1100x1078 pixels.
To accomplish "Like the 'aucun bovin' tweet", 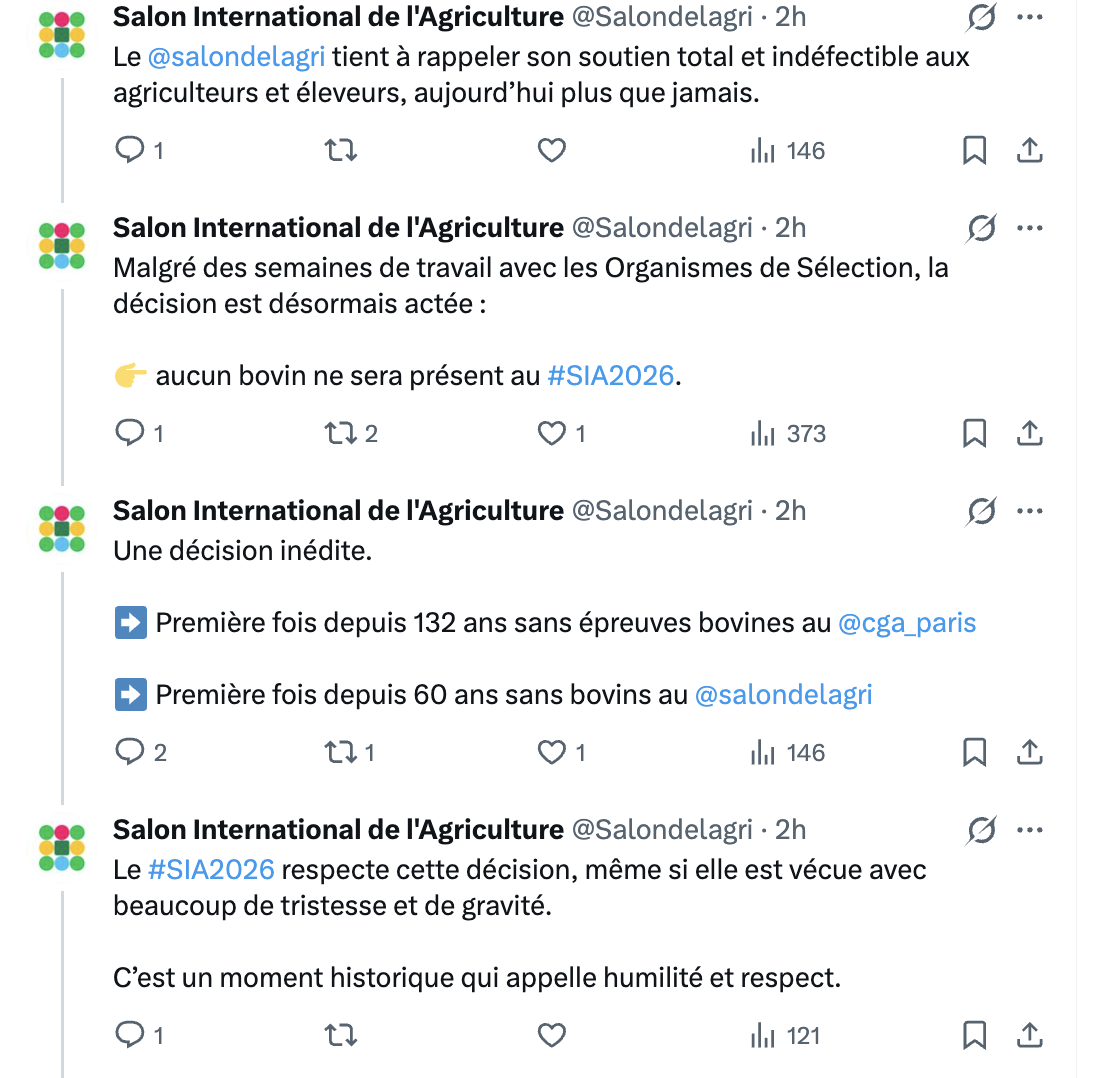I will pyautogui.click(x=552, y=434).
